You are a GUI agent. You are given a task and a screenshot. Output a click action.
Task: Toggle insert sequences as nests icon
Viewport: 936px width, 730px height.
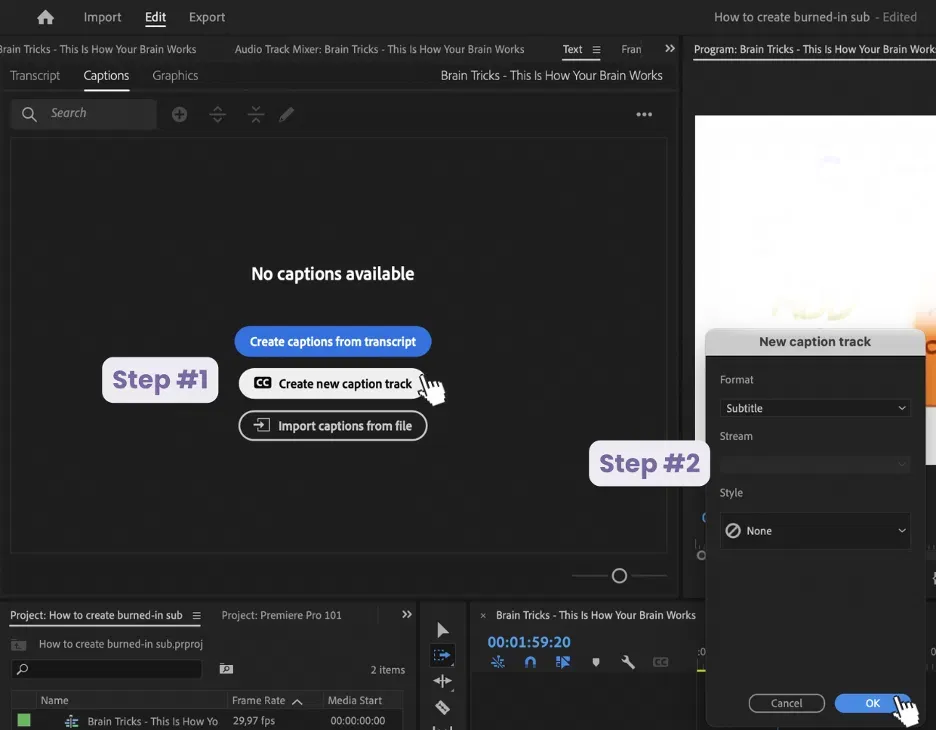pos(497,662)
